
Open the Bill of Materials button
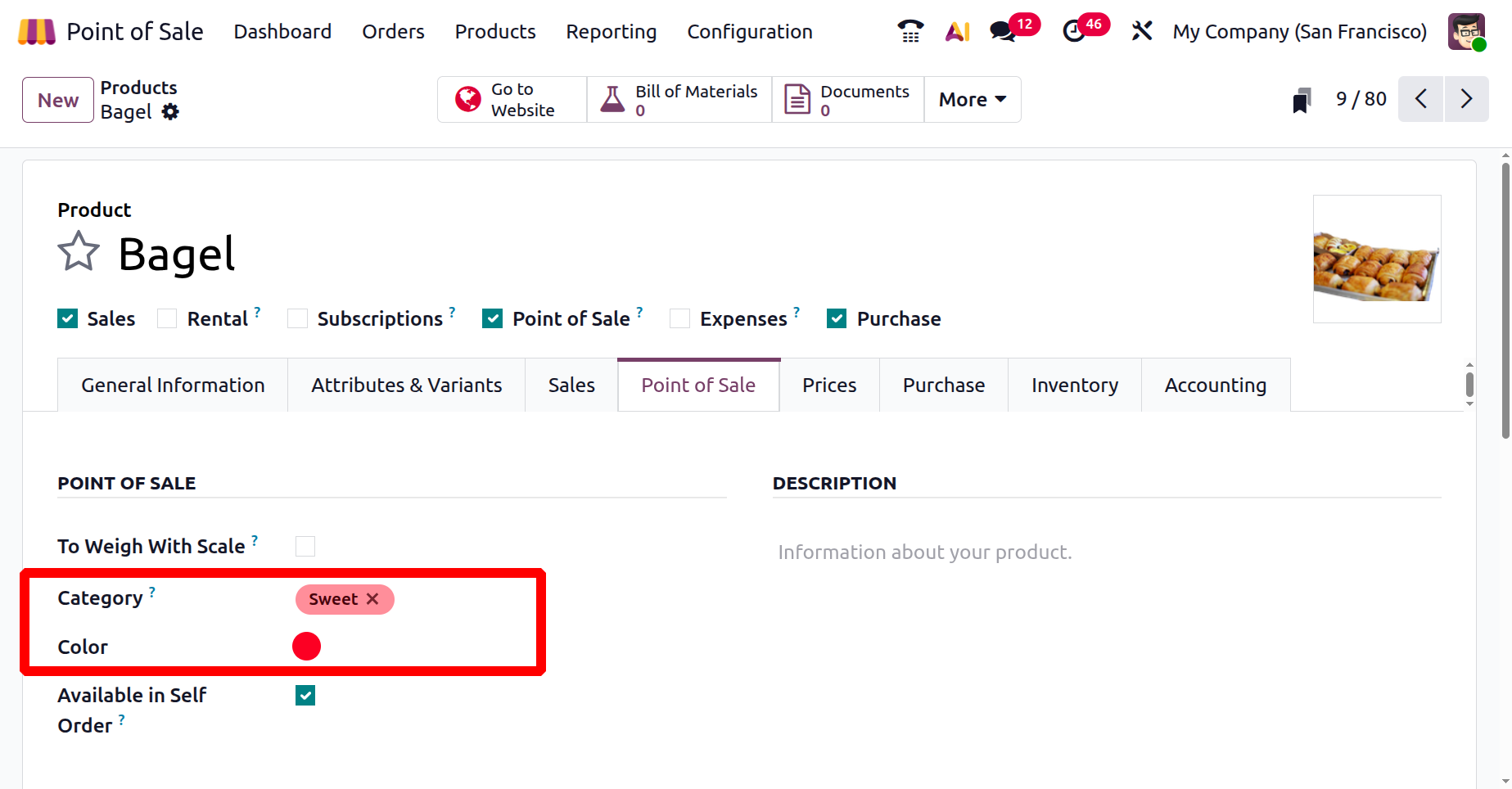point(679,100)
